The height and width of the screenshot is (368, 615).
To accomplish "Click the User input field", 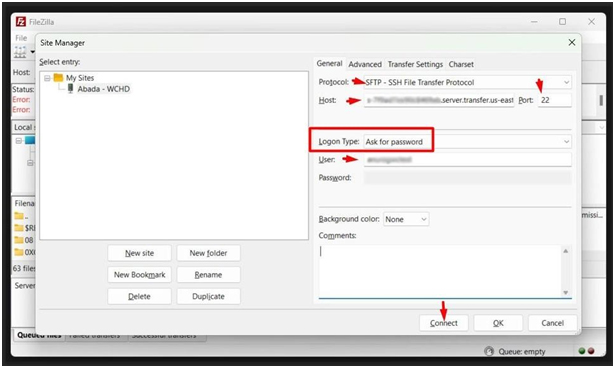I will coord(468,160).
